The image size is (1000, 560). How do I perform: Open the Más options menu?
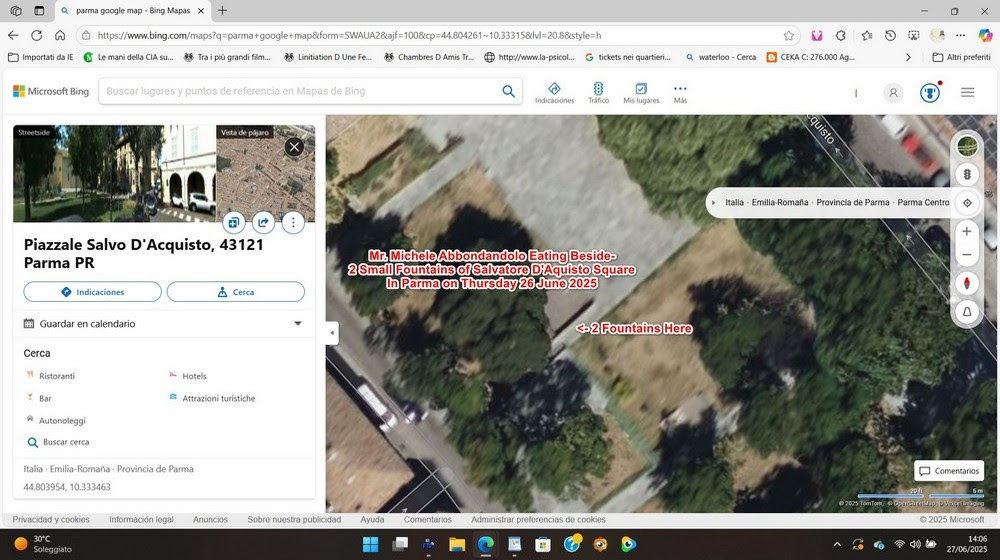[x=680, y=92]
